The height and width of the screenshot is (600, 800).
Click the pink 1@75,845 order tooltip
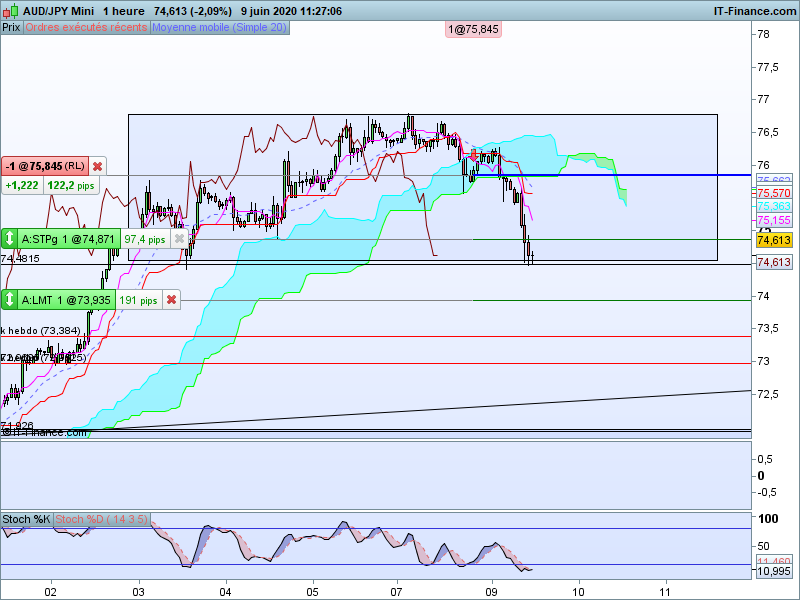tap(473, 30)
